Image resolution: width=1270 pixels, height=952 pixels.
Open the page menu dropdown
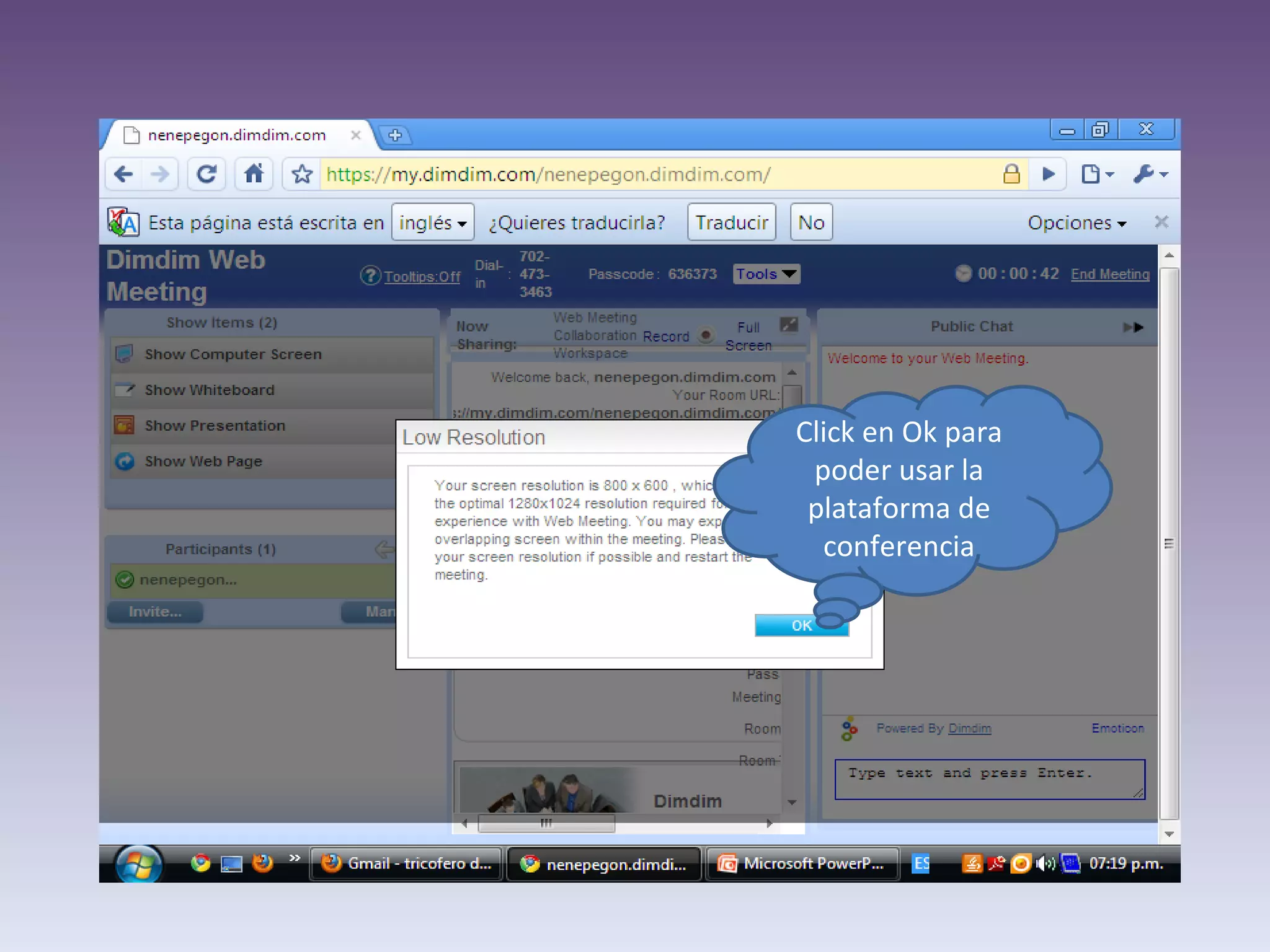(x=1098, y=174)
